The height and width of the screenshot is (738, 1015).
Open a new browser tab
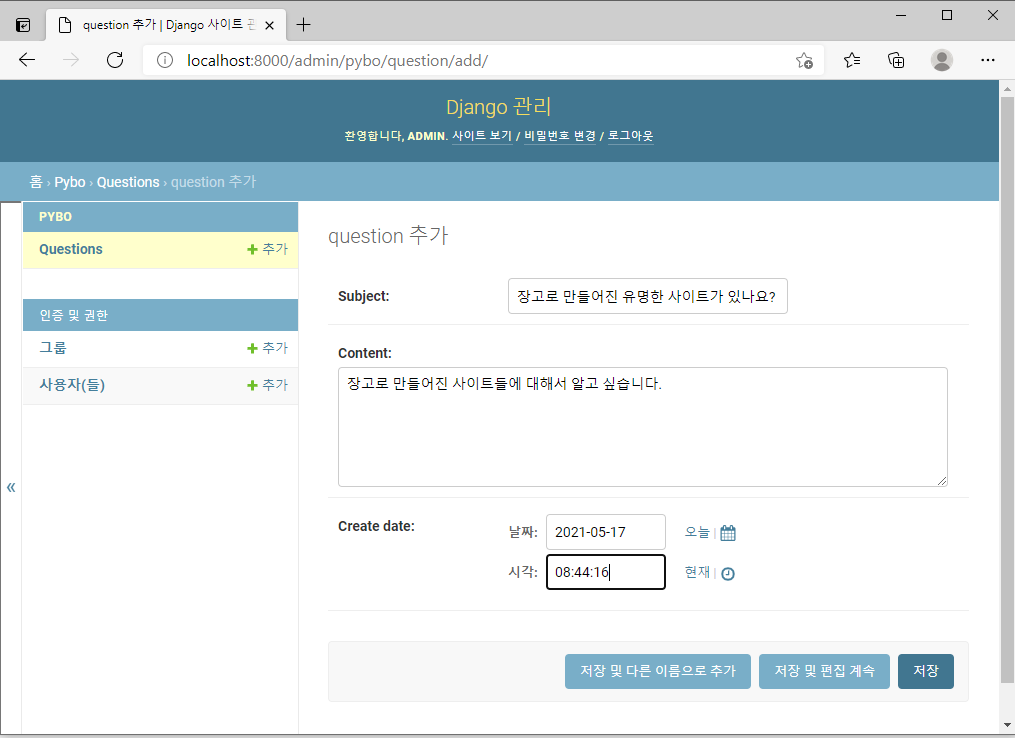[x=303, y=25]
